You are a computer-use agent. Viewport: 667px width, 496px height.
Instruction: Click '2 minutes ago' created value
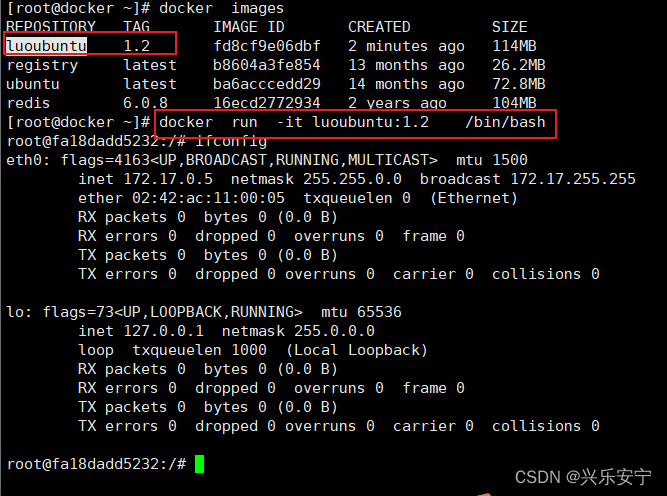point(406,46)
